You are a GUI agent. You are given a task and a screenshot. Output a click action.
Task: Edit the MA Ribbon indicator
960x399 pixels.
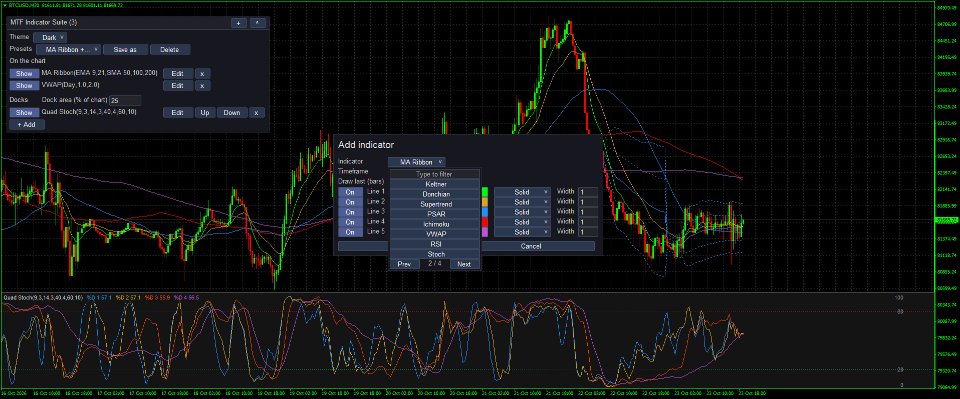tap(178, 73)
